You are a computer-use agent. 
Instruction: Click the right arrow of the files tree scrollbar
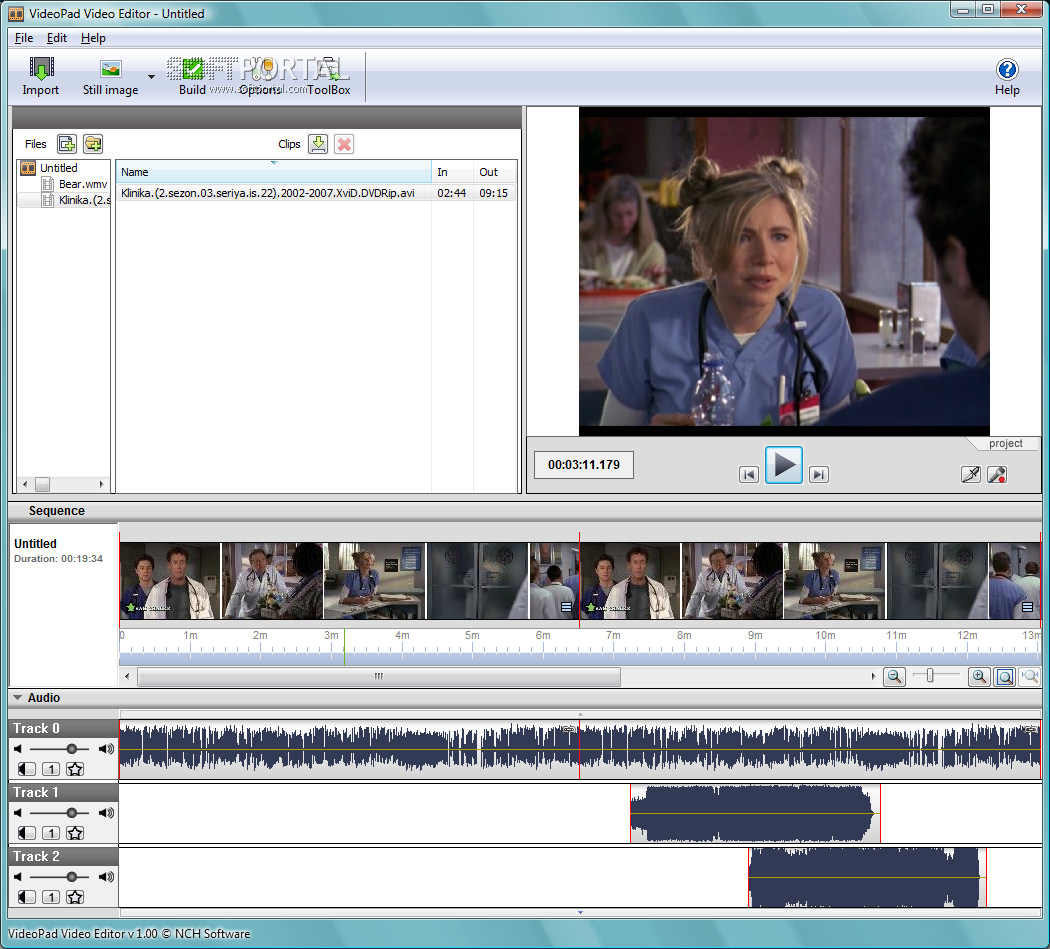[x=101, y=484]
